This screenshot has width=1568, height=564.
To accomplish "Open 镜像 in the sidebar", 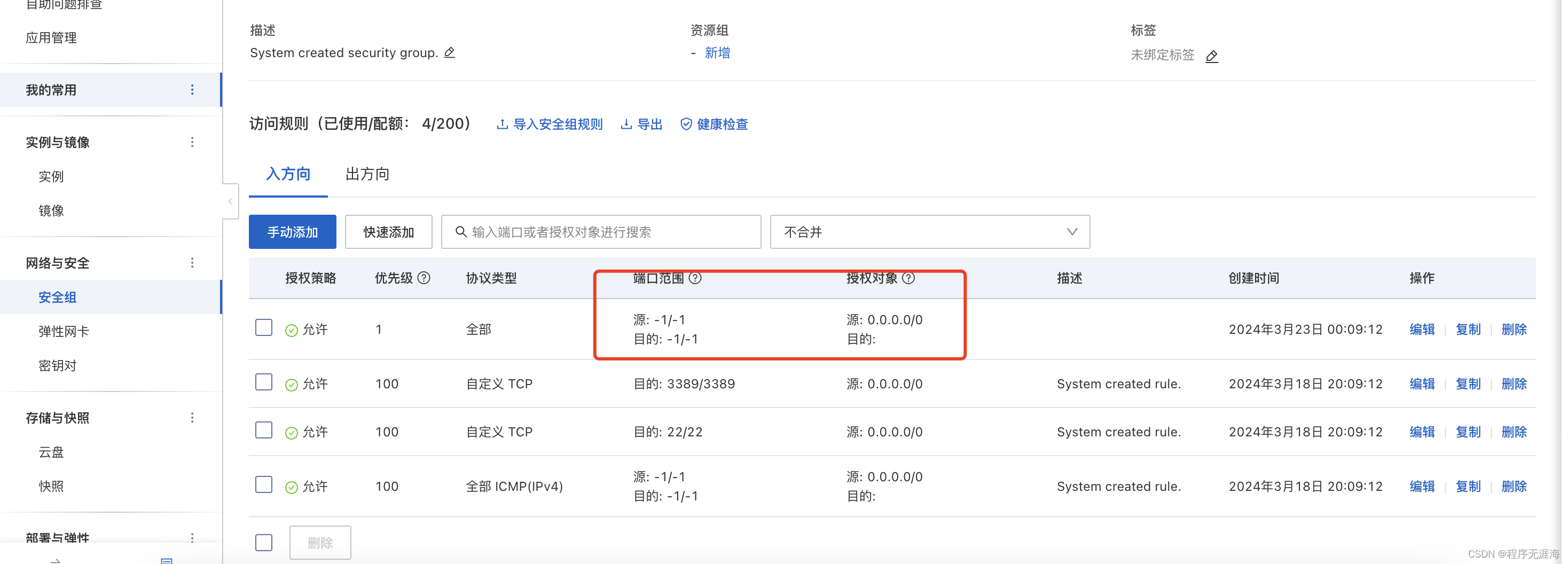I will (51, 210).
